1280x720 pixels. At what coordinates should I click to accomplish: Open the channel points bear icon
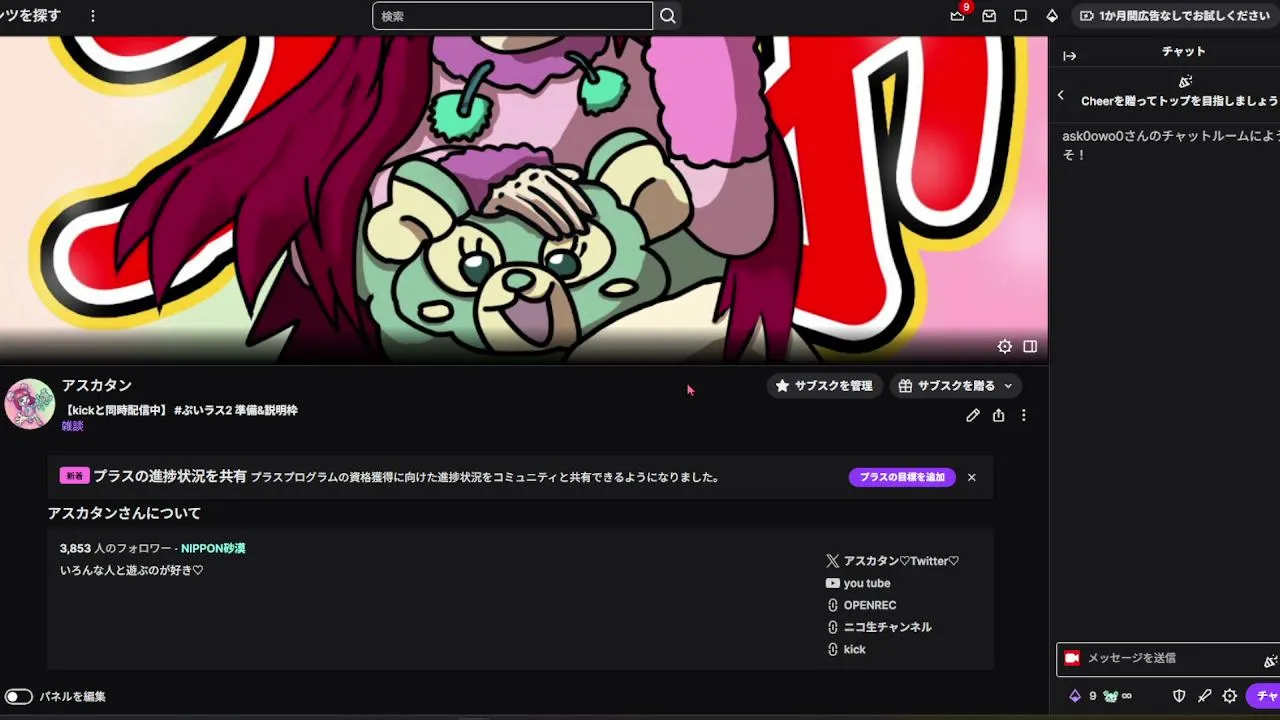click(1110, 696)
